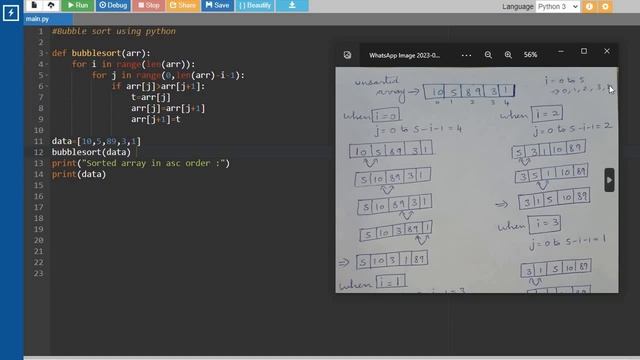Click the Share button
Screen dimensions: 640x360
pos(182,5)
